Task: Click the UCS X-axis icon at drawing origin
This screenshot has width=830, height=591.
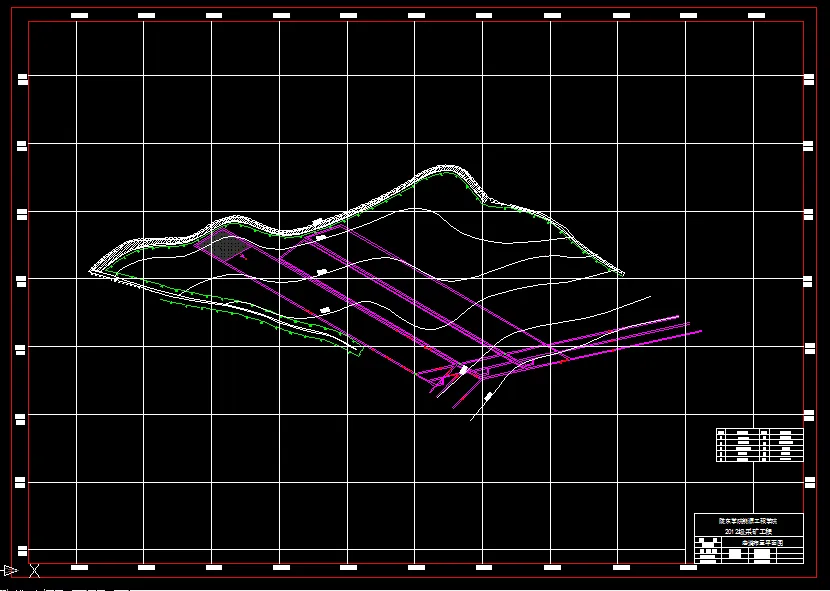Action: [x=34, y=571]
